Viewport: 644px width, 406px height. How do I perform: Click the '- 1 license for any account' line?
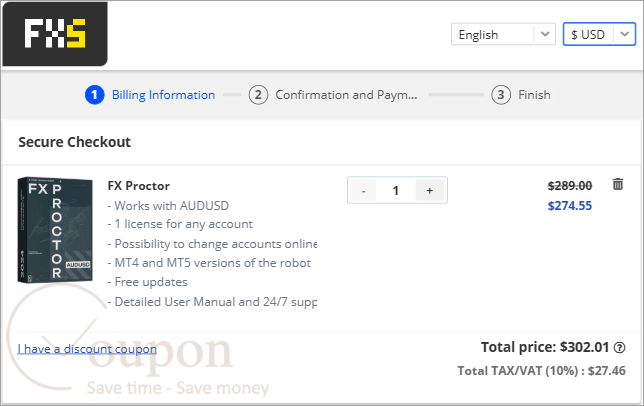[x=180, y=224]
